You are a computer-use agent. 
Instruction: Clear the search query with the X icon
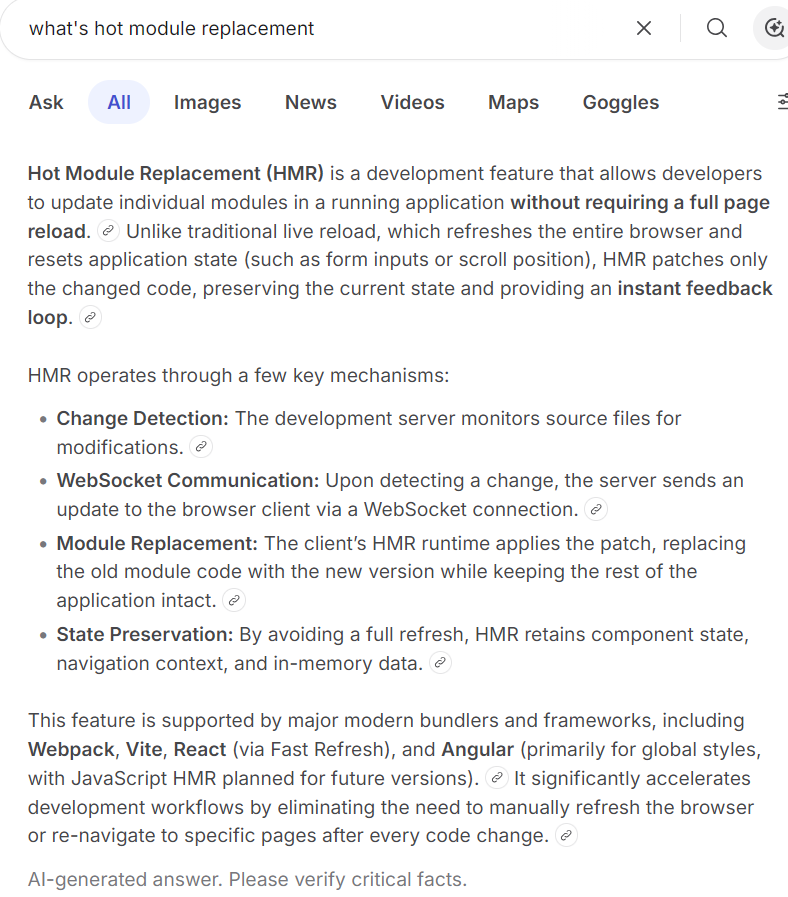pos(644,28)
